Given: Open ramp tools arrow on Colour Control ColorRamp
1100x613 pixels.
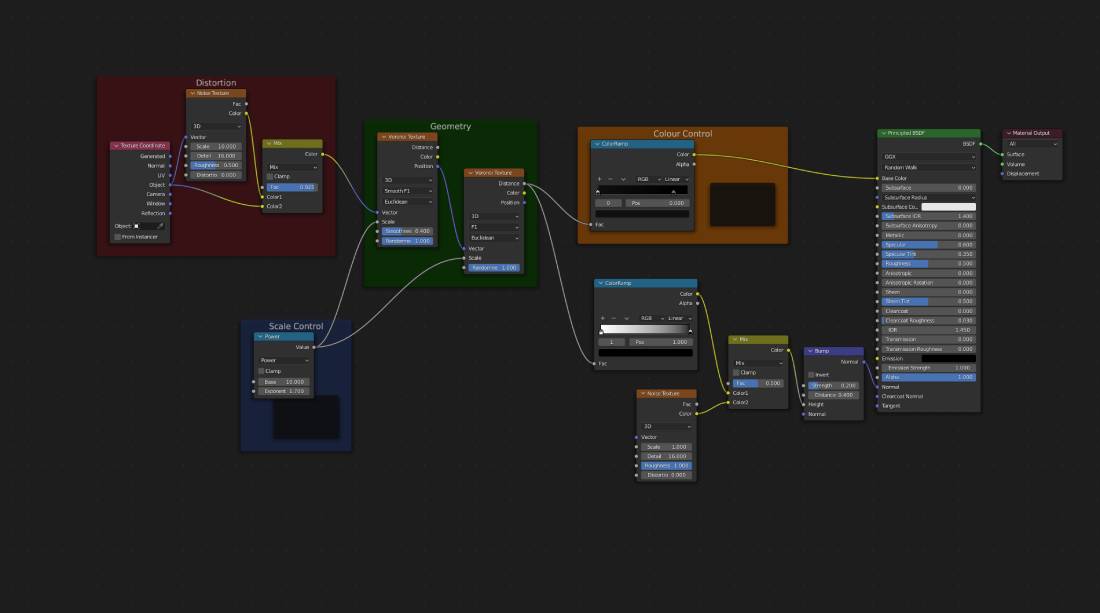Looking at the screenshot, I should click(x=623, y=179).
